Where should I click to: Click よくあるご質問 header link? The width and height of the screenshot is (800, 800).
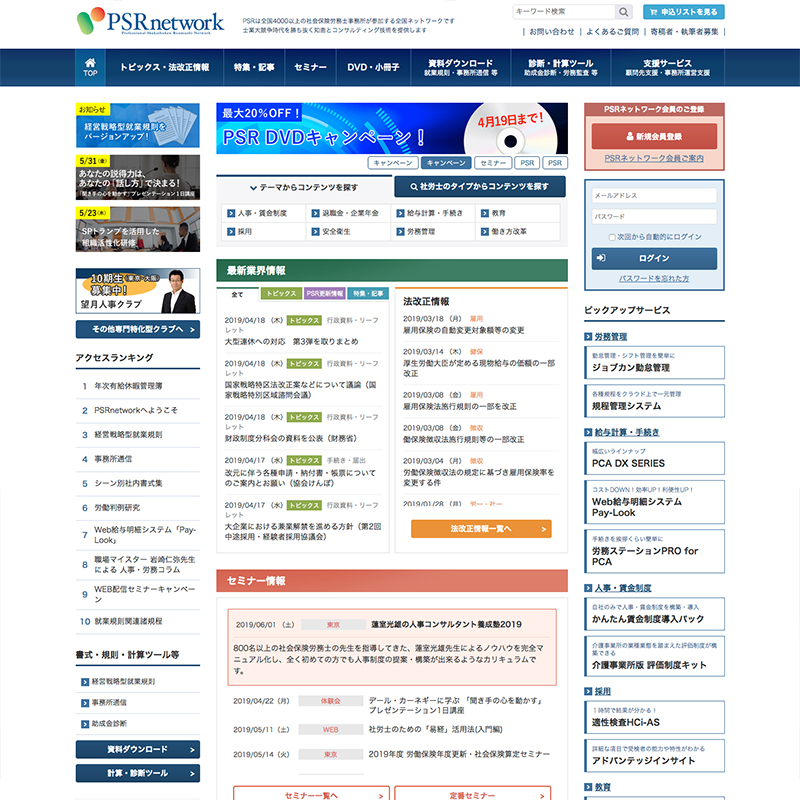click(x=612, y=32)
